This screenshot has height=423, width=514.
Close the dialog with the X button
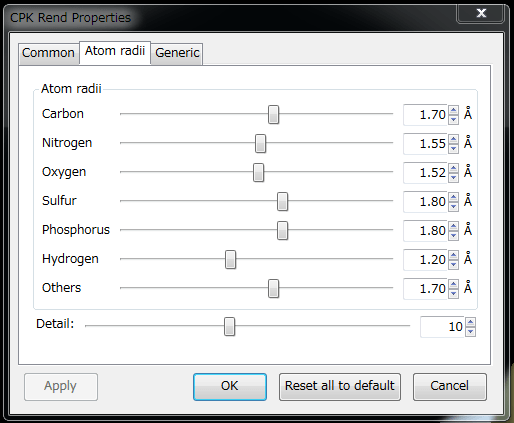(480, 13)
